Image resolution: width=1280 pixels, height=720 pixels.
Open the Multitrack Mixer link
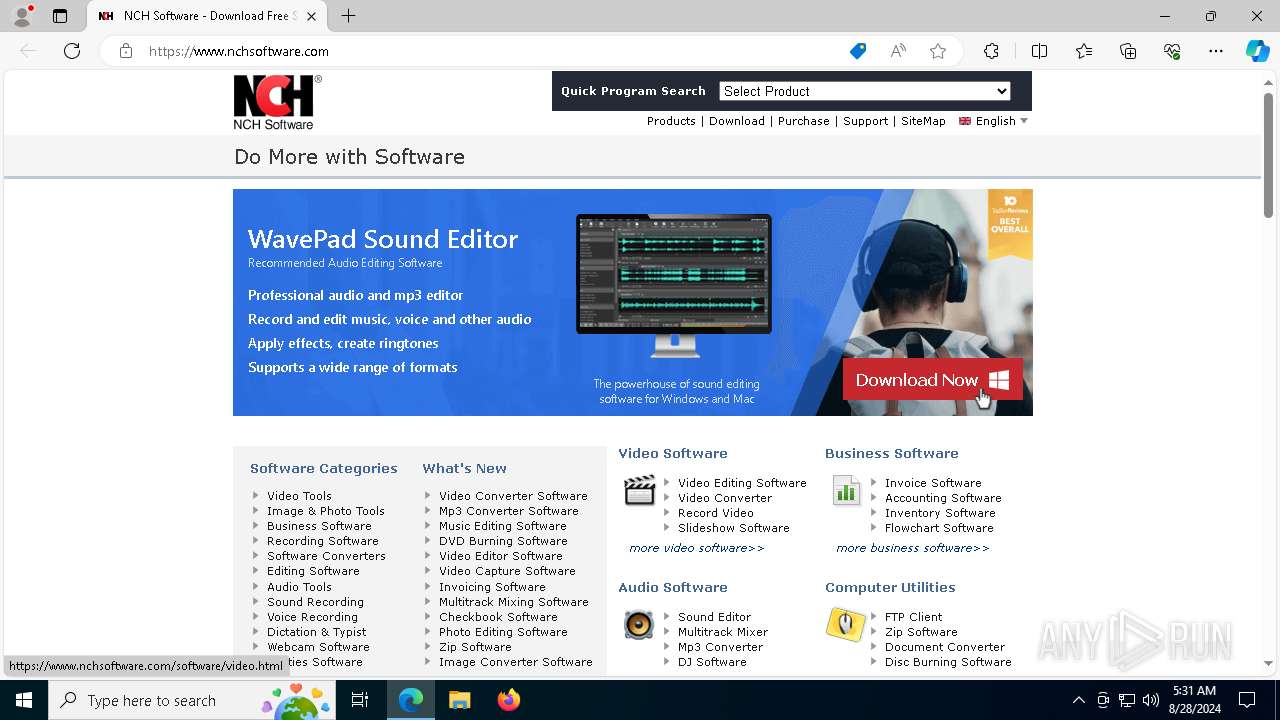pyautogui.click(x=723, y=632)
